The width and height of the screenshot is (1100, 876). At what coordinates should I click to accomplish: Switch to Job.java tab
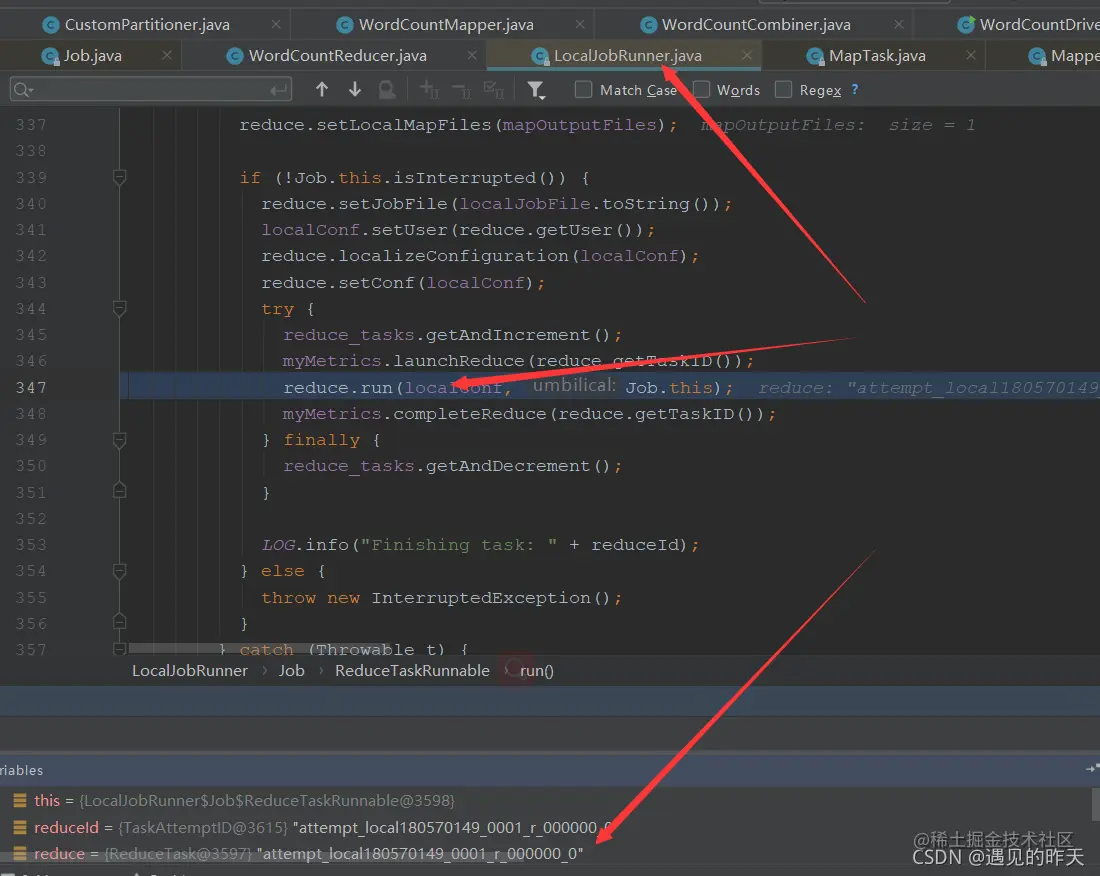(92, 55)
